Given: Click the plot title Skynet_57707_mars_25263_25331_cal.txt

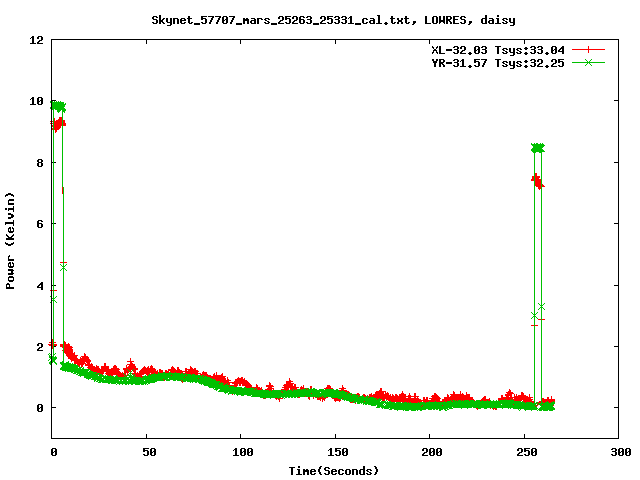Looking at the screenshot, I should click(333, 20).
